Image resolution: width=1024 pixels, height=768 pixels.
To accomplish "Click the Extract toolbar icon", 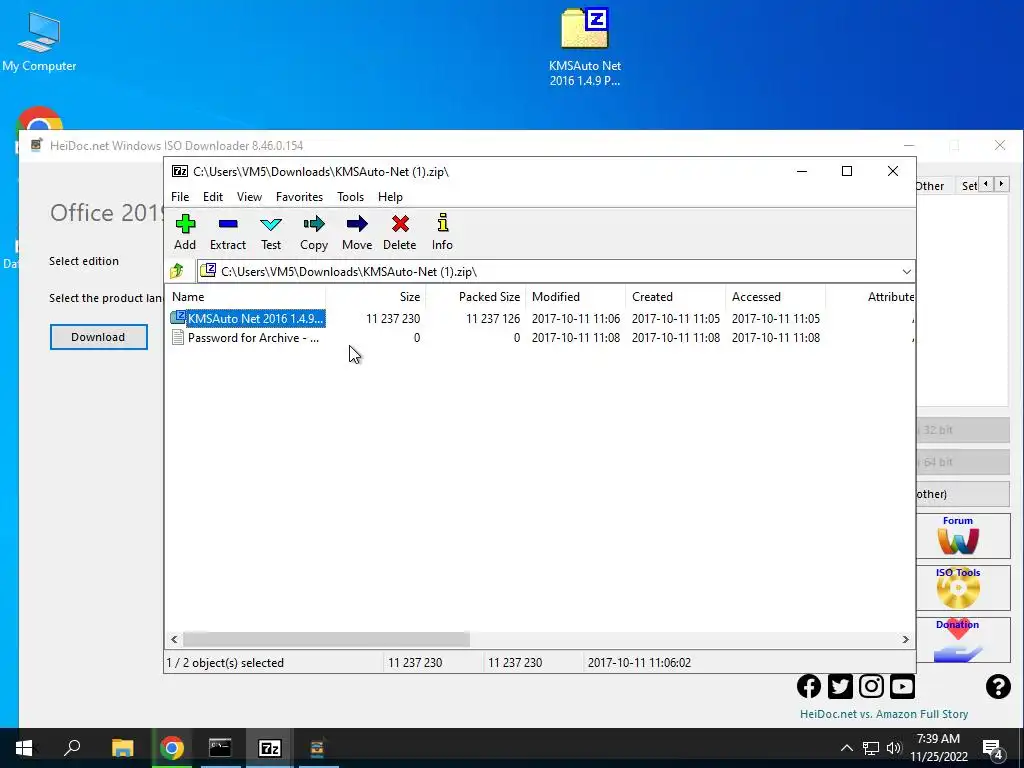I will click(228, 232).
